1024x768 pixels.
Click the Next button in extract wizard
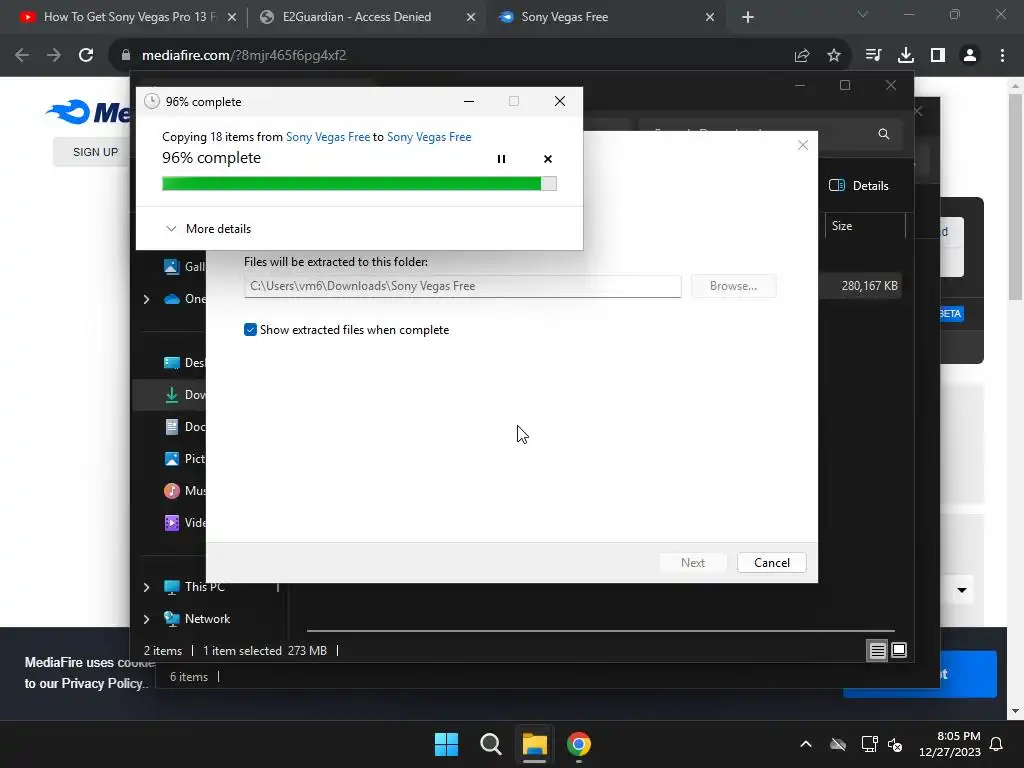692,563
